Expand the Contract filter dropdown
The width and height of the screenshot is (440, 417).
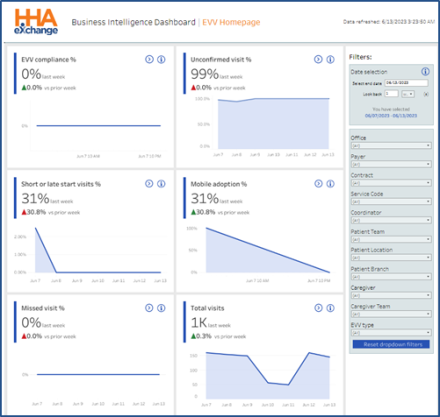[391, 183]
